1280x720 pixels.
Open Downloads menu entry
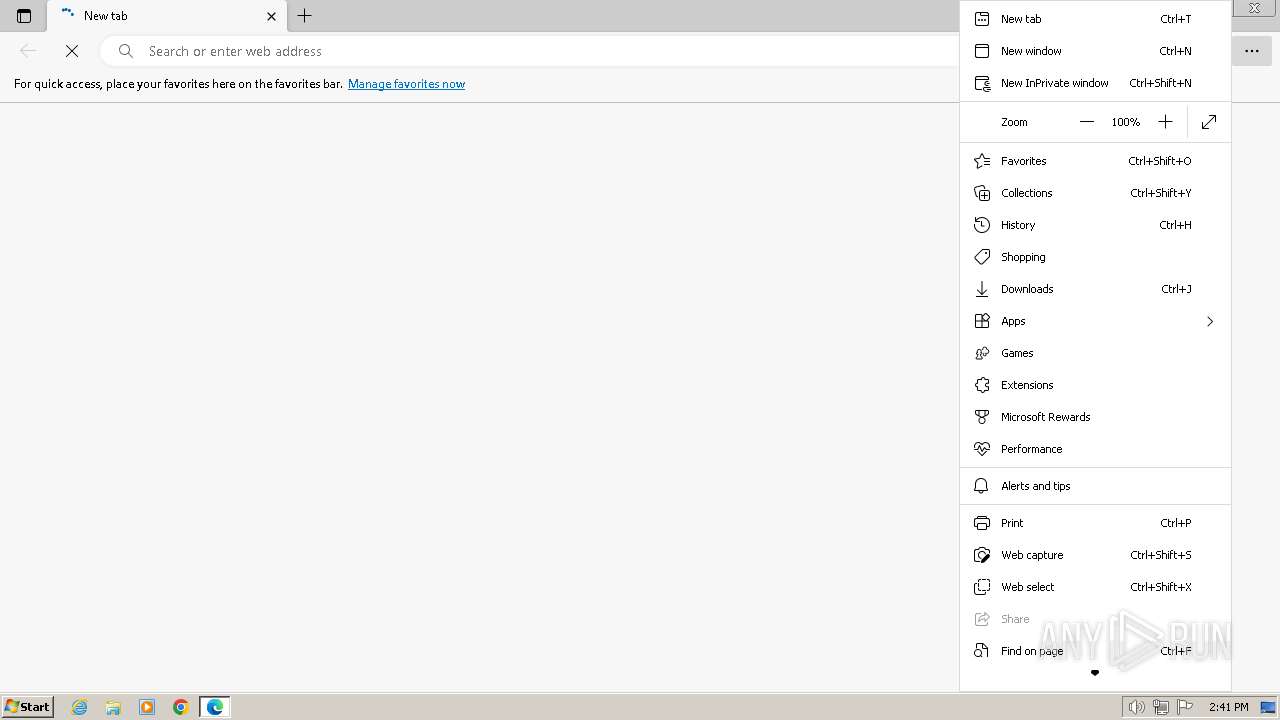point(1095,289)
